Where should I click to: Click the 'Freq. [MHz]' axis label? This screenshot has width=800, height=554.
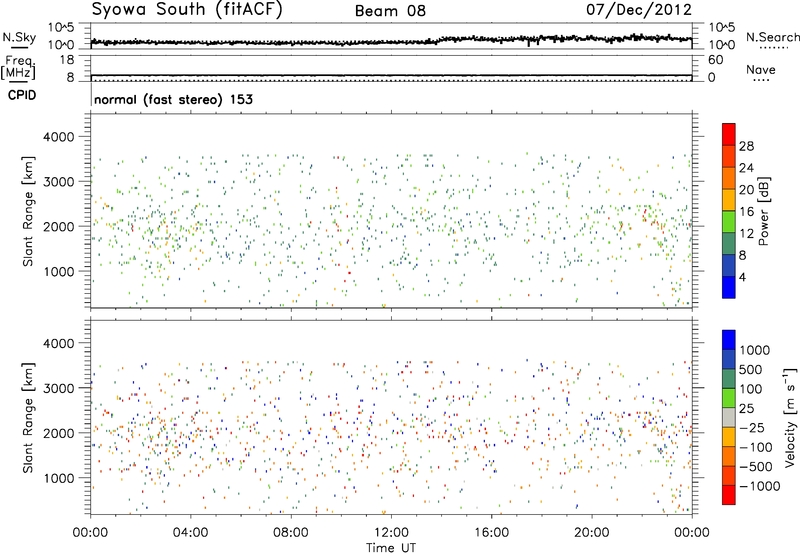click(18, 68)
